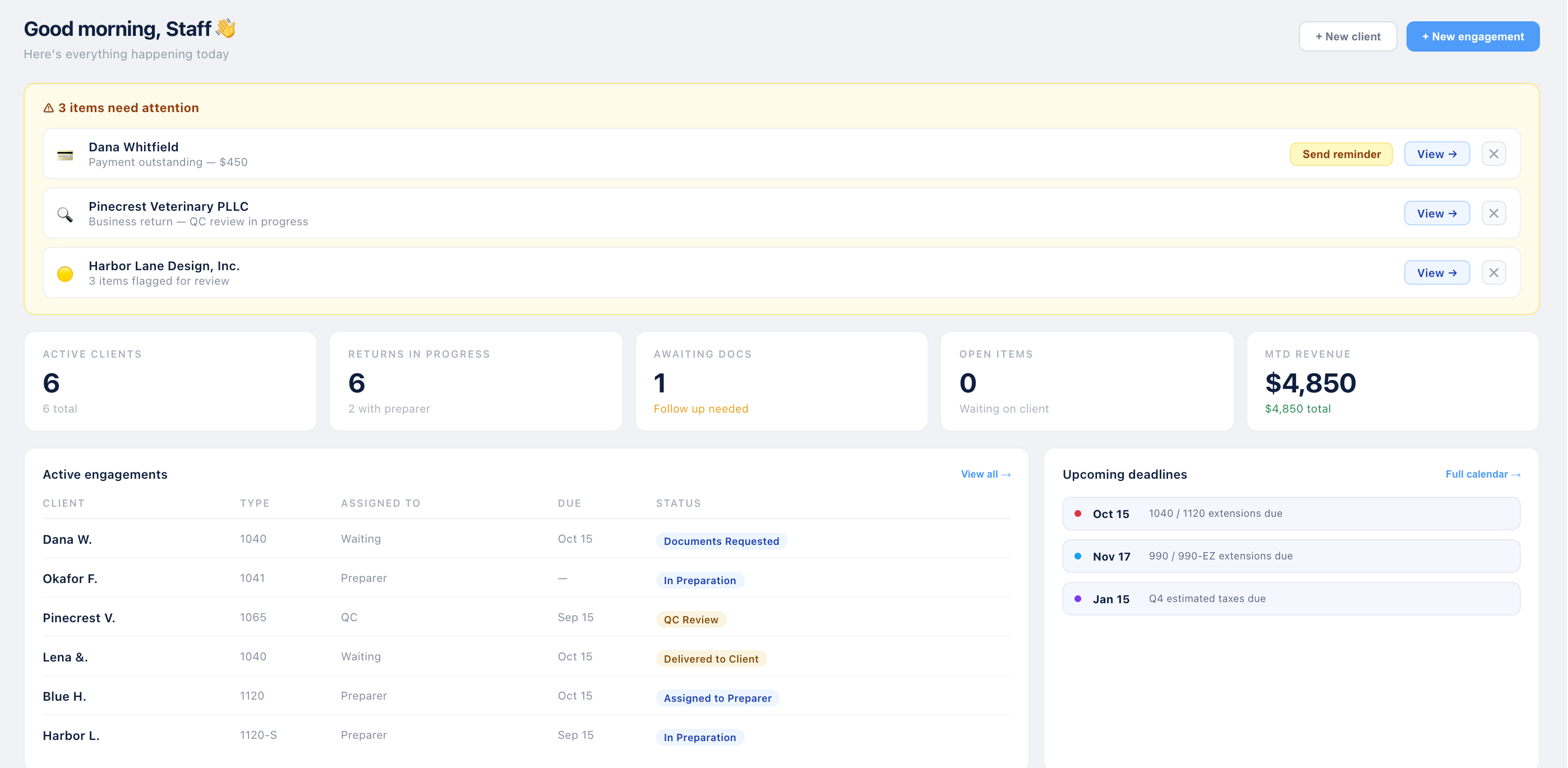Click the blue dot on Nov 17 deadline
The height and width of the screenshot is (768, 1568).
pyautogui.click(x=1078, y=556)
